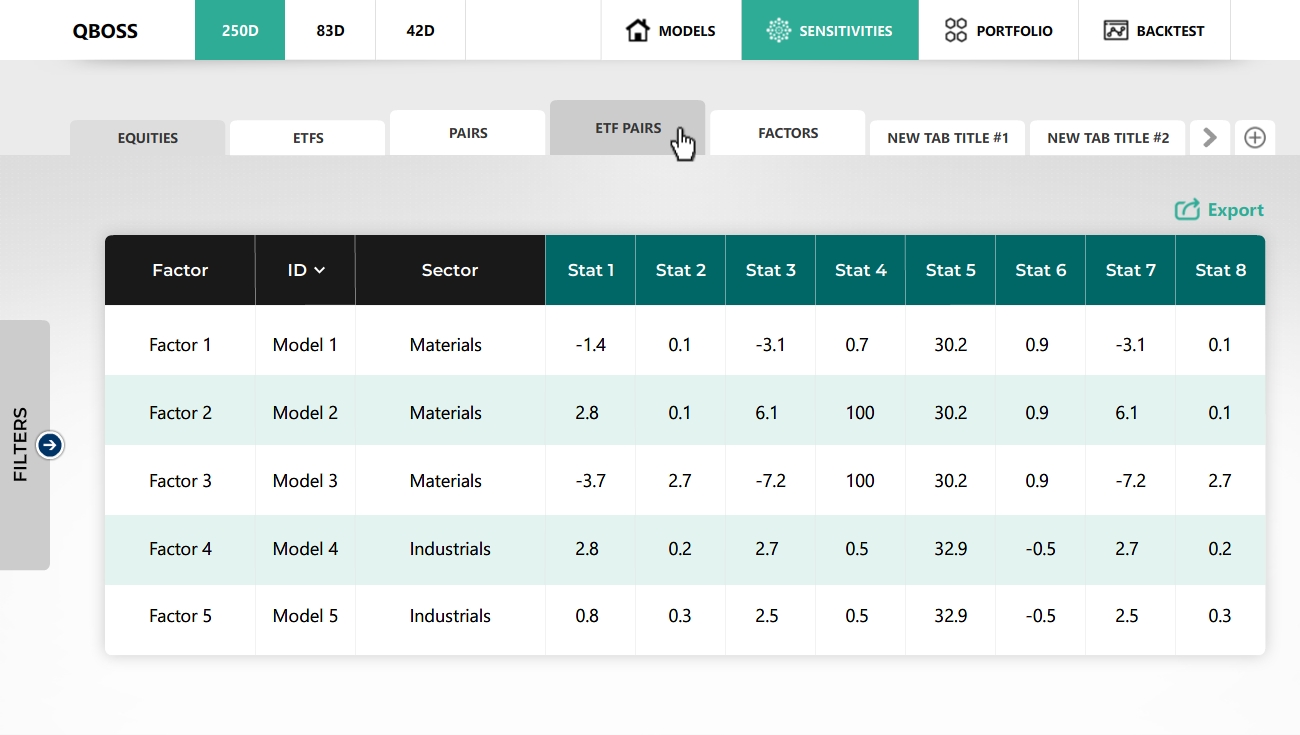Screen dimensions: 1300x735
Task: Click the Backtest chart icon
Action: click(x=1116, y=30)
